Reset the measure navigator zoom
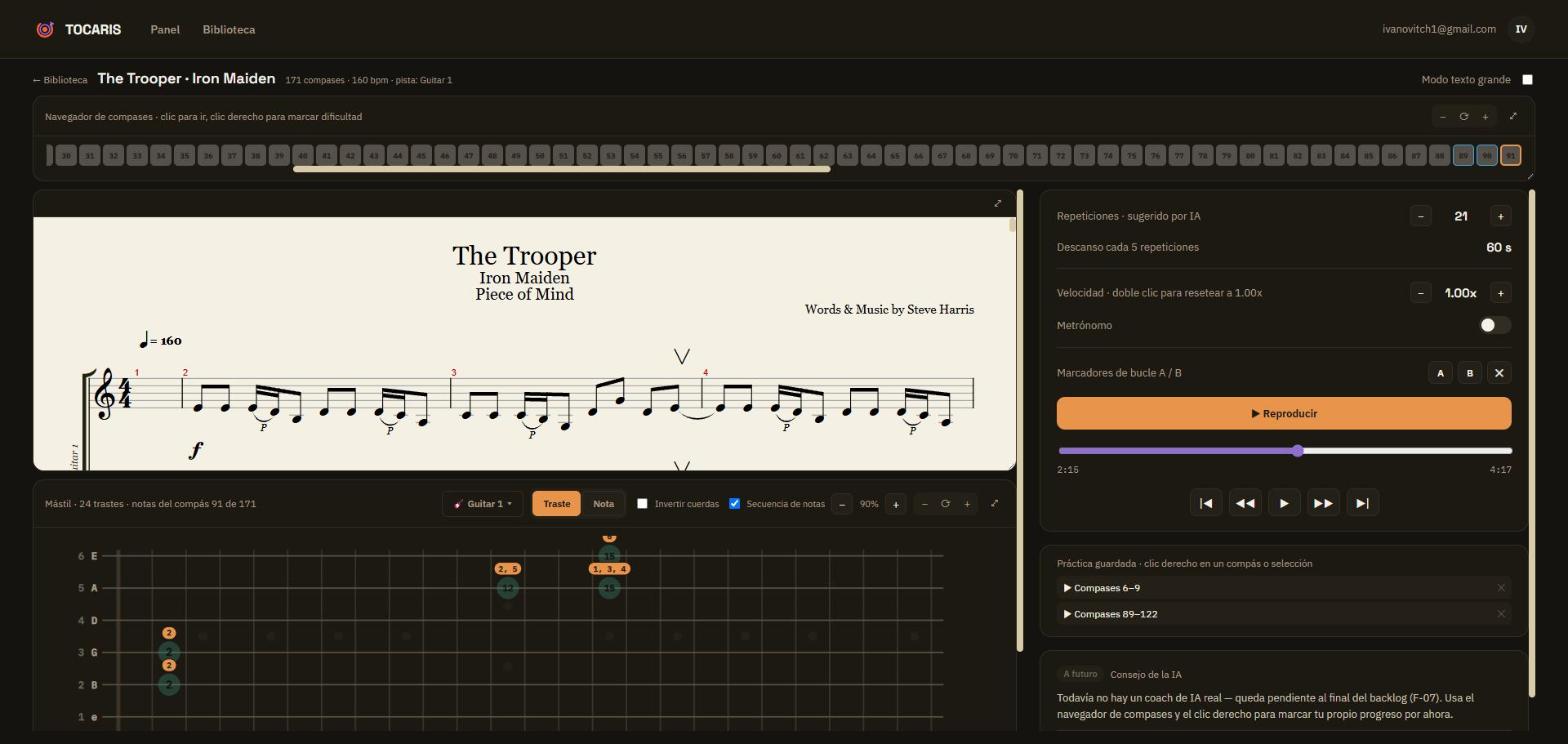This screenshot has width=1568, height=744. pyautogui.click(x=1464, y=117)
